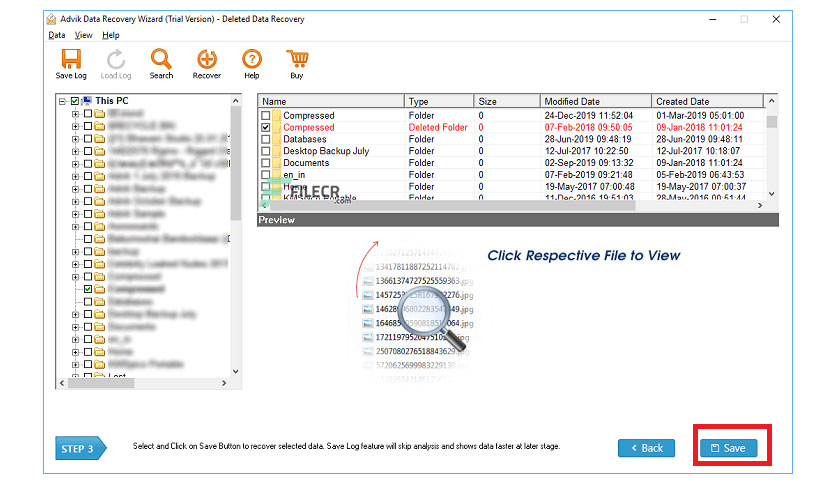Click folder icon of Documents row
836x484 pixels.
click(277, 163)
